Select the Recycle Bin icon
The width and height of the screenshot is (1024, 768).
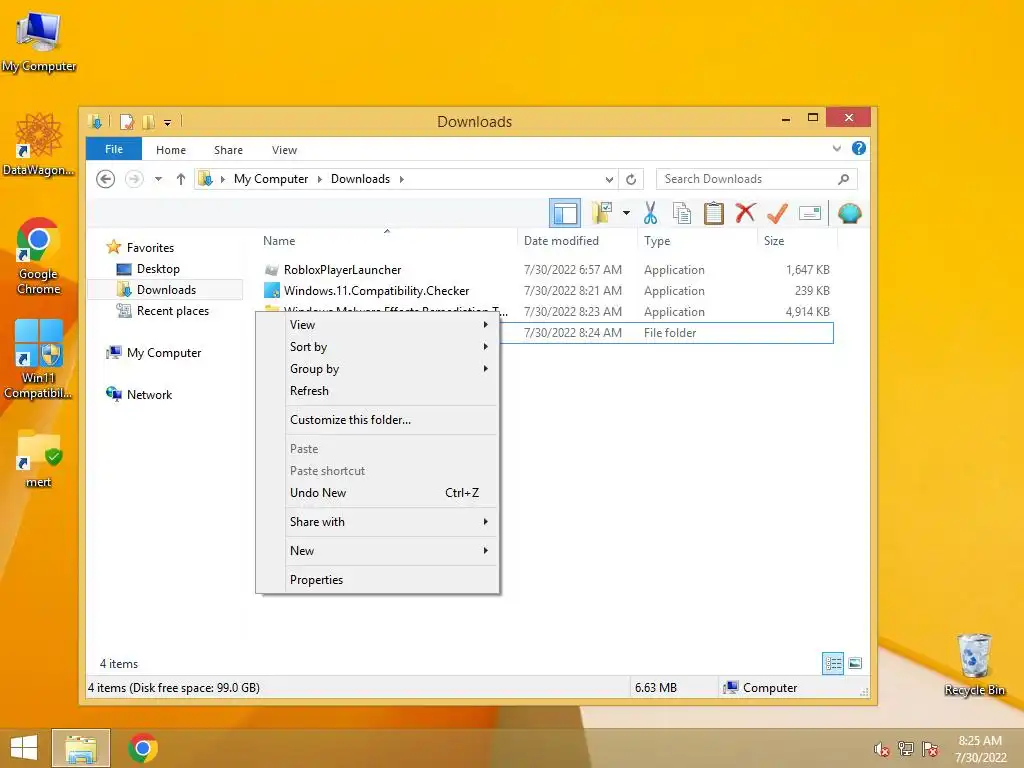pos(974,665)
